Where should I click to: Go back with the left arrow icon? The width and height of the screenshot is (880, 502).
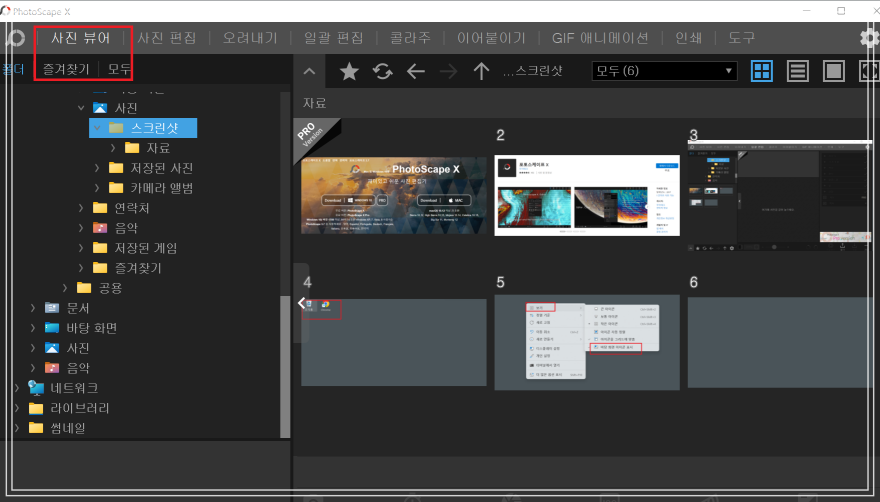coord(415,71)
